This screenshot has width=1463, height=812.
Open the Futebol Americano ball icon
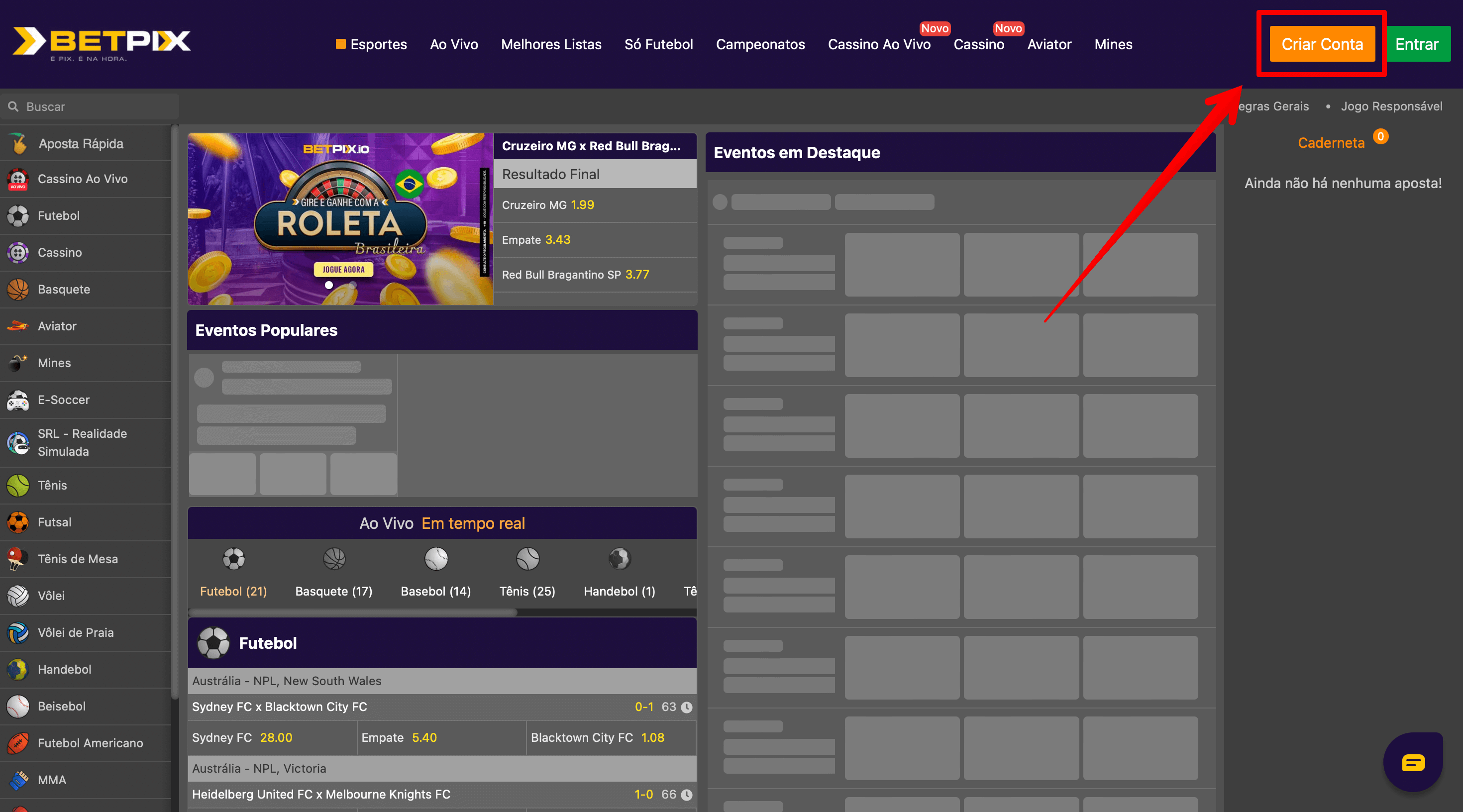(18, 743)
